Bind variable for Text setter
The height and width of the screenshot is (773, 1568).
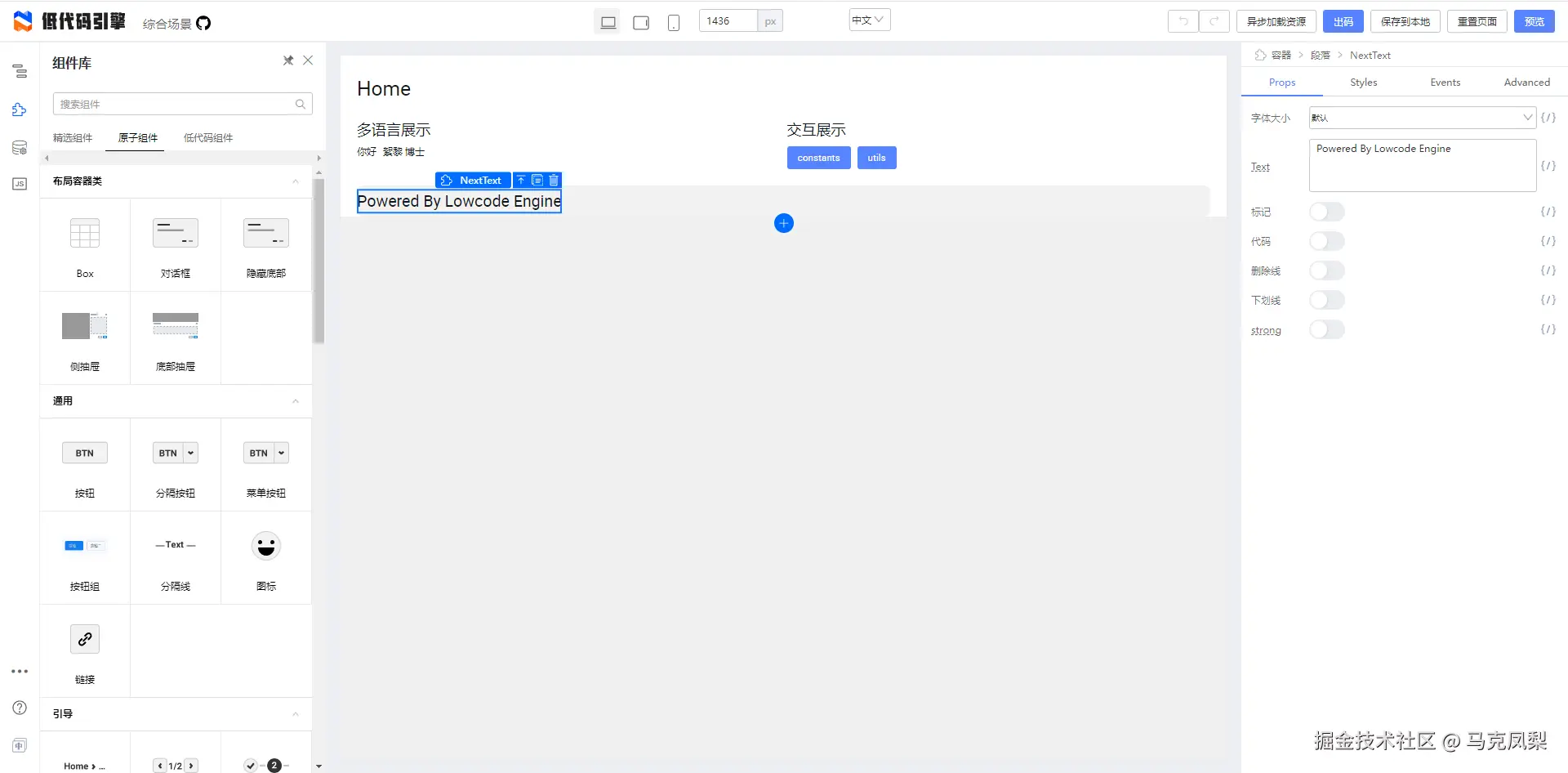(x=1548, y=166)
